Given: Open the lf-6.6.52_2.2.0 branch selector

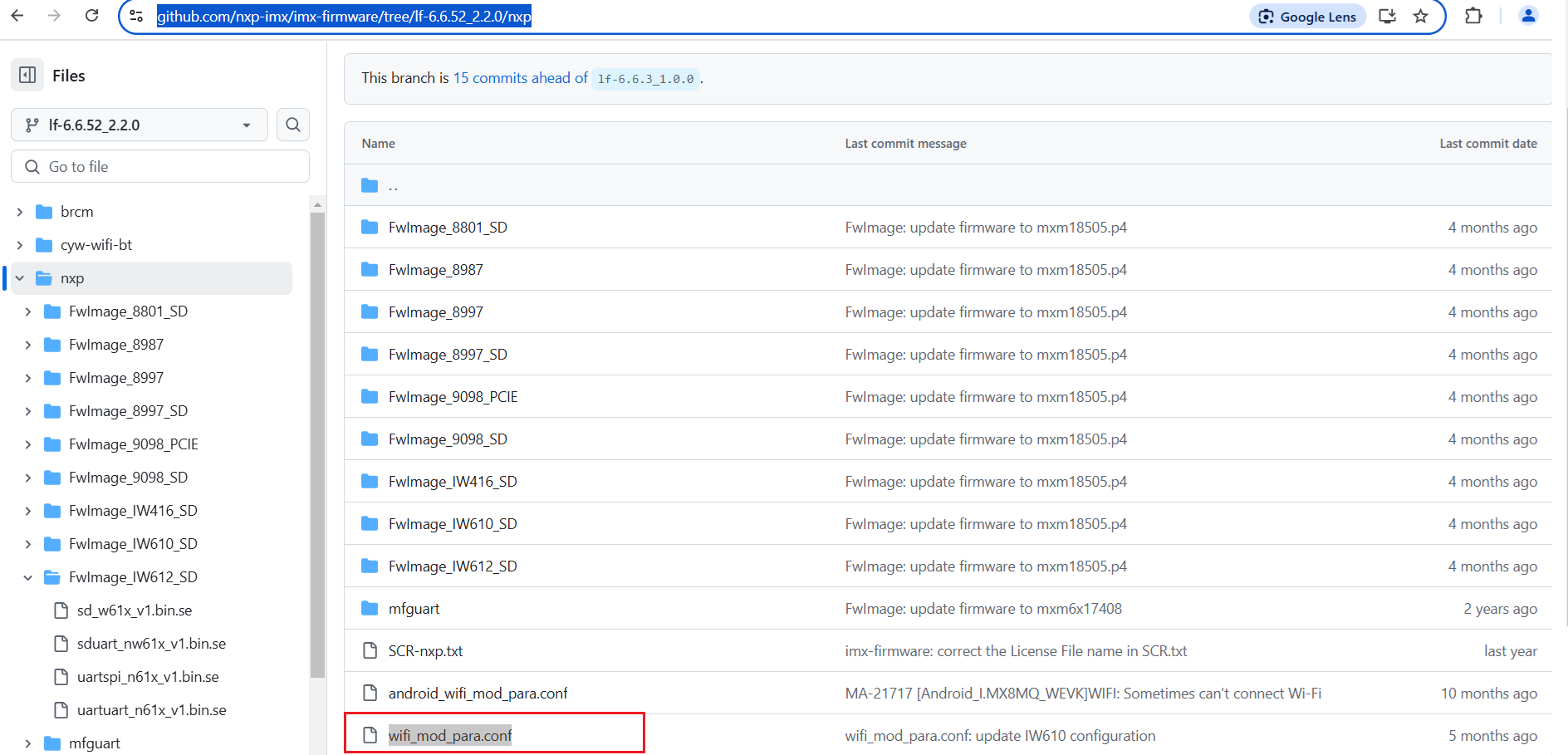Looking at the screenshot, I should (139, 125).
